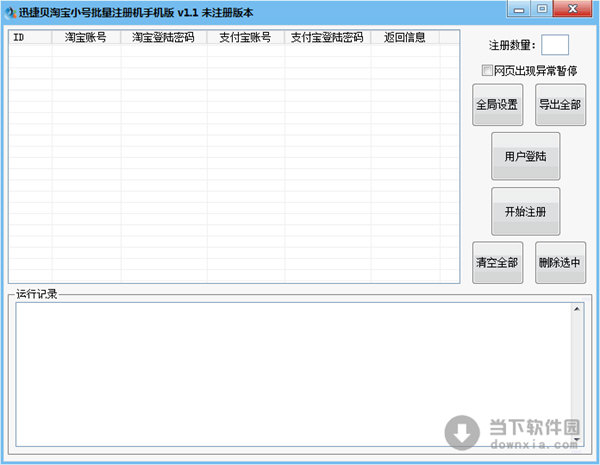Viewport: 600px width, 465px height.
Task: Minimize the window
Action: pos(519,9)
